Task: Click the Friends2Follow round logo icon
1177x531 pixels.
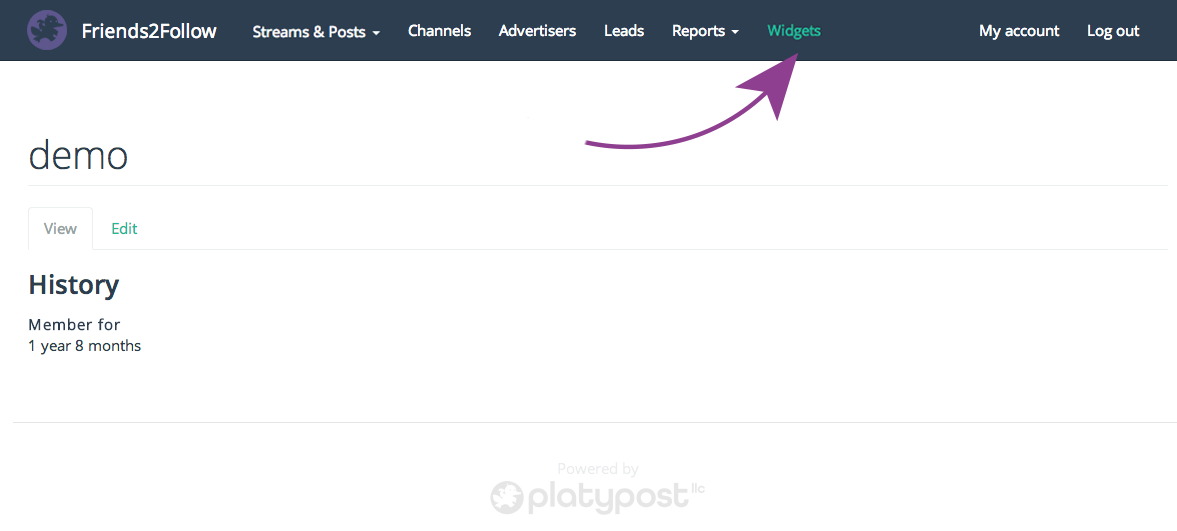Action: point(47,31)
